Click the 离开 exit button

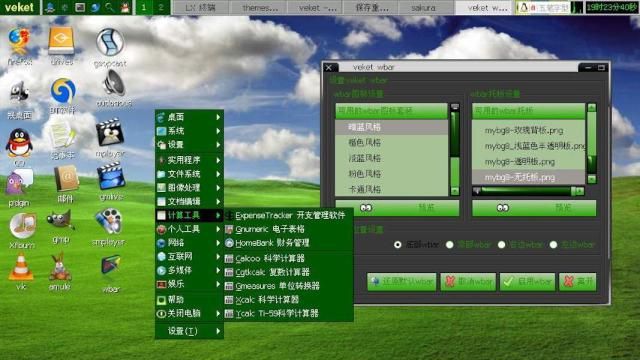(x=578, y=282)
